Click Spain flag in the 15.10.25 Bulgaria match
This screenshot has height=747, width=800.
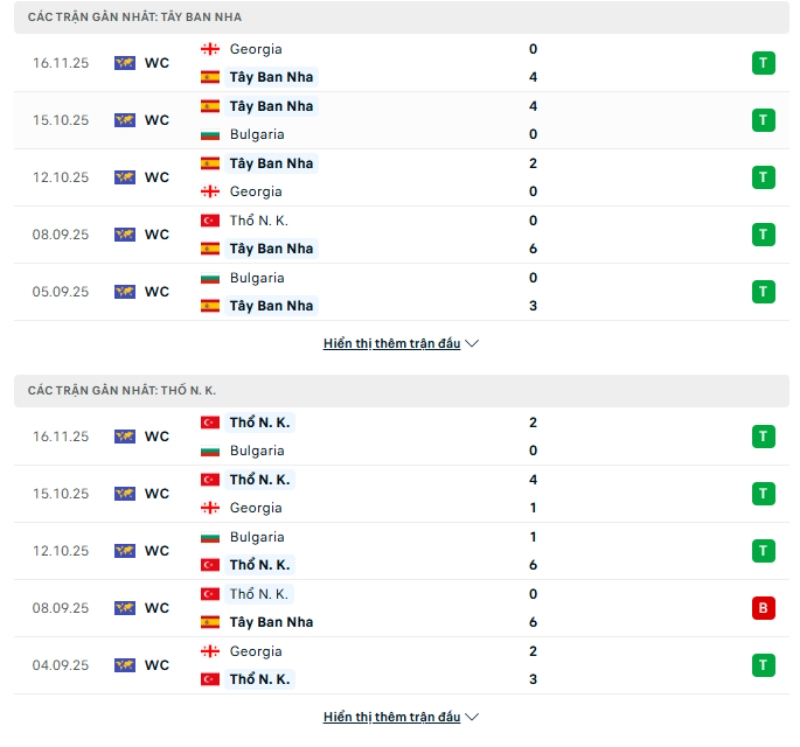click(210, 106)
